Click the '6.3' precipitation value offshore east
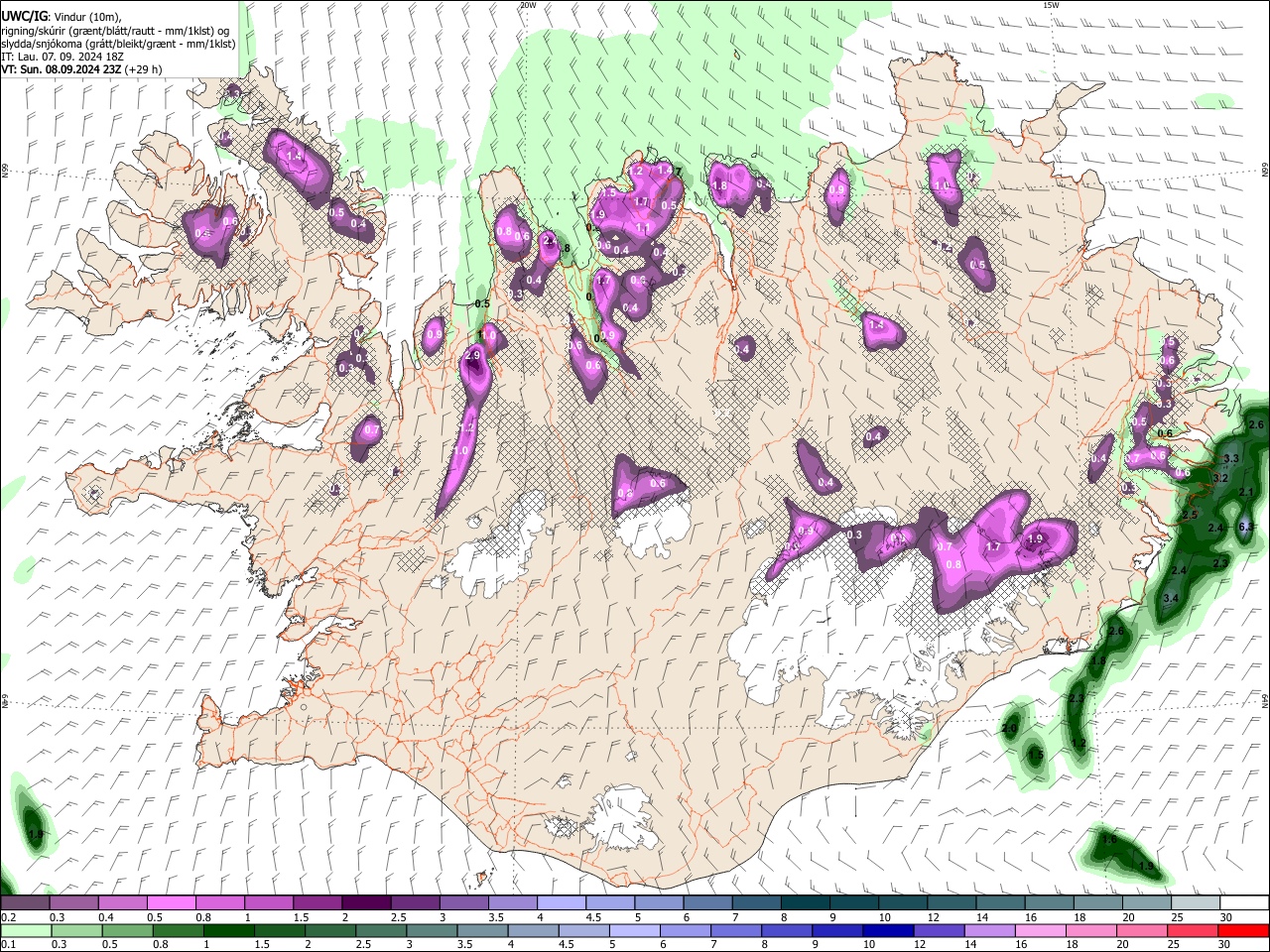This screenshot has height=952, width=1270. click(1247, 527)
